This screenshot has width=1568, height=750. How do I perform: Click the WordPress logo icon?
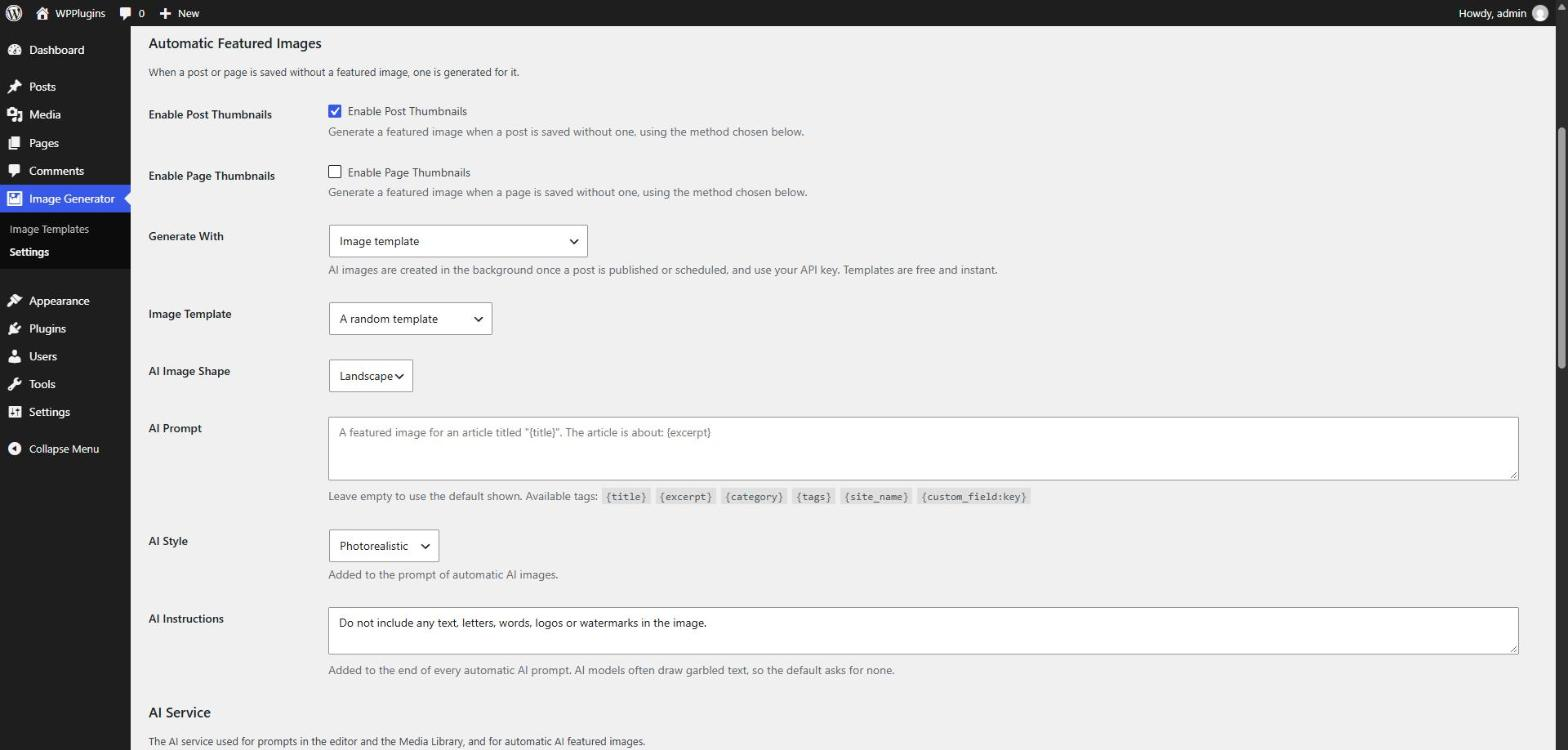14,13
